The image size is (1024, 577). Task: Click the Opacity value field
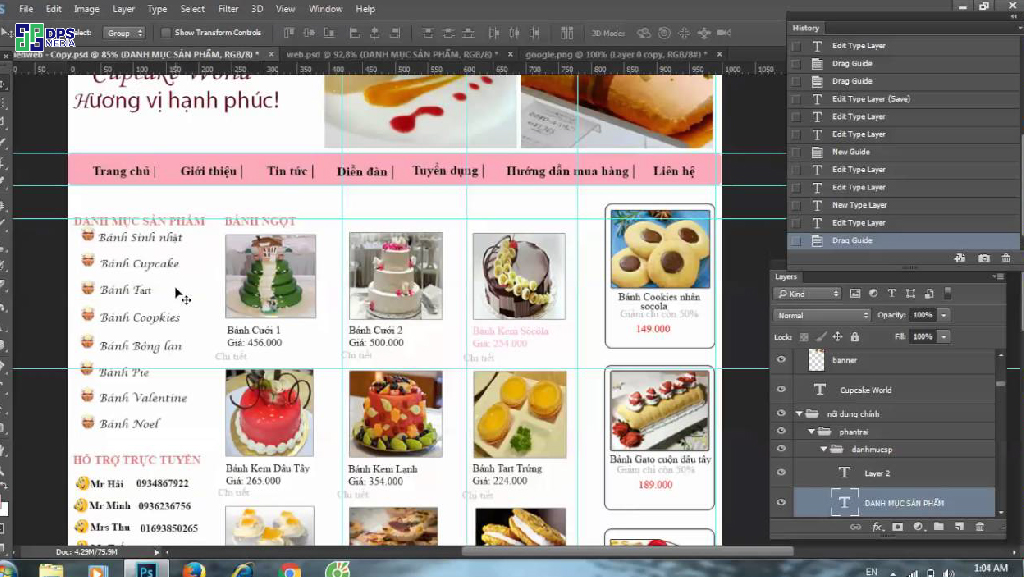point(923,315)
